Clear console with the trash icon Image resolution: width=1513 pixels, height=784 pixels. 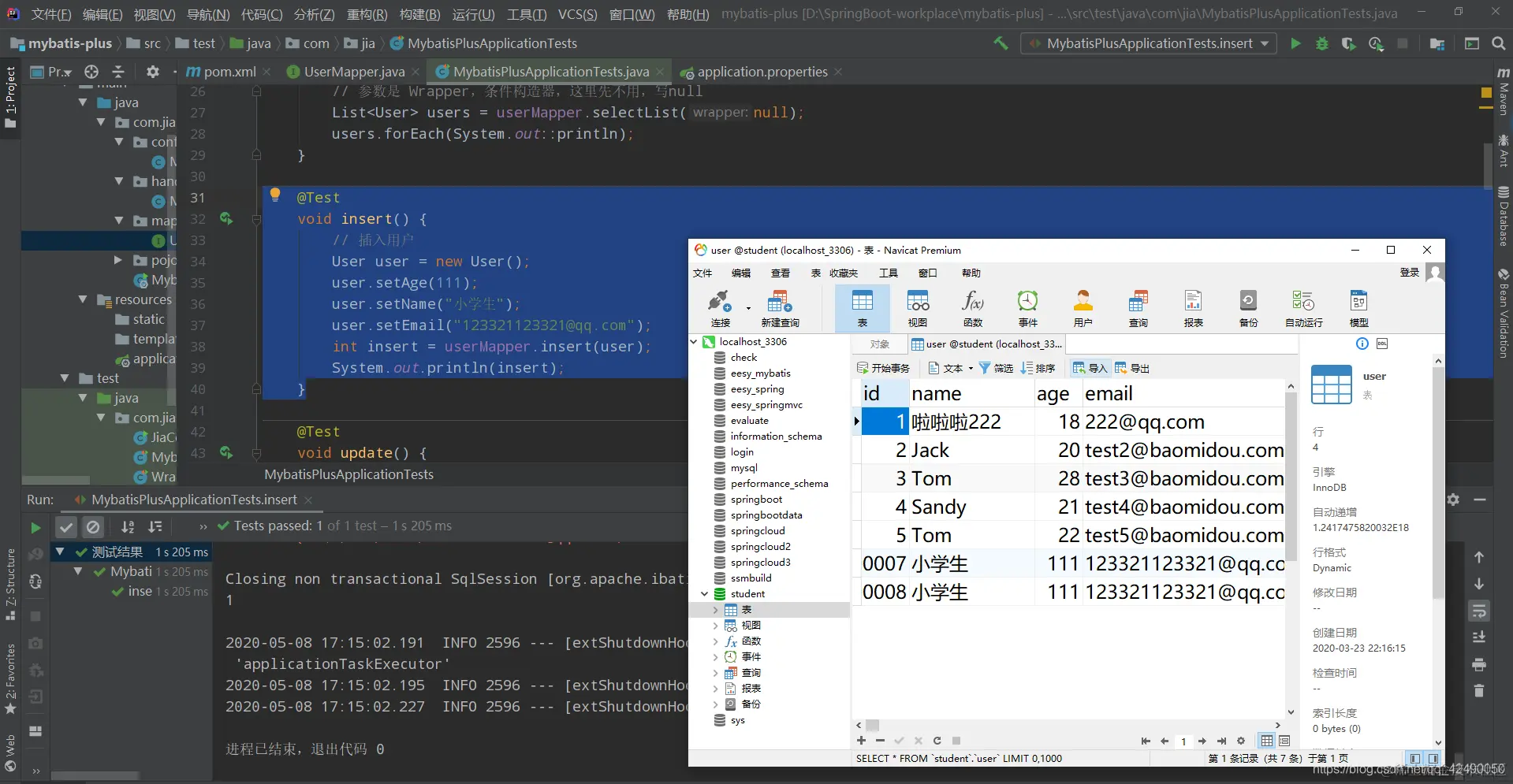click(1479, 691)
